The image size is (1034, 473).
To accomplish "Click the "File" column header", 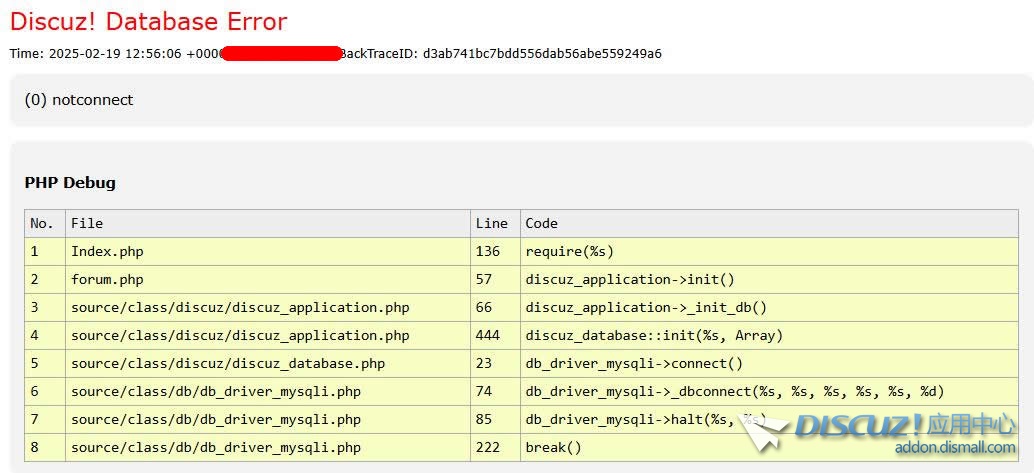I will [x=87, y=223].
